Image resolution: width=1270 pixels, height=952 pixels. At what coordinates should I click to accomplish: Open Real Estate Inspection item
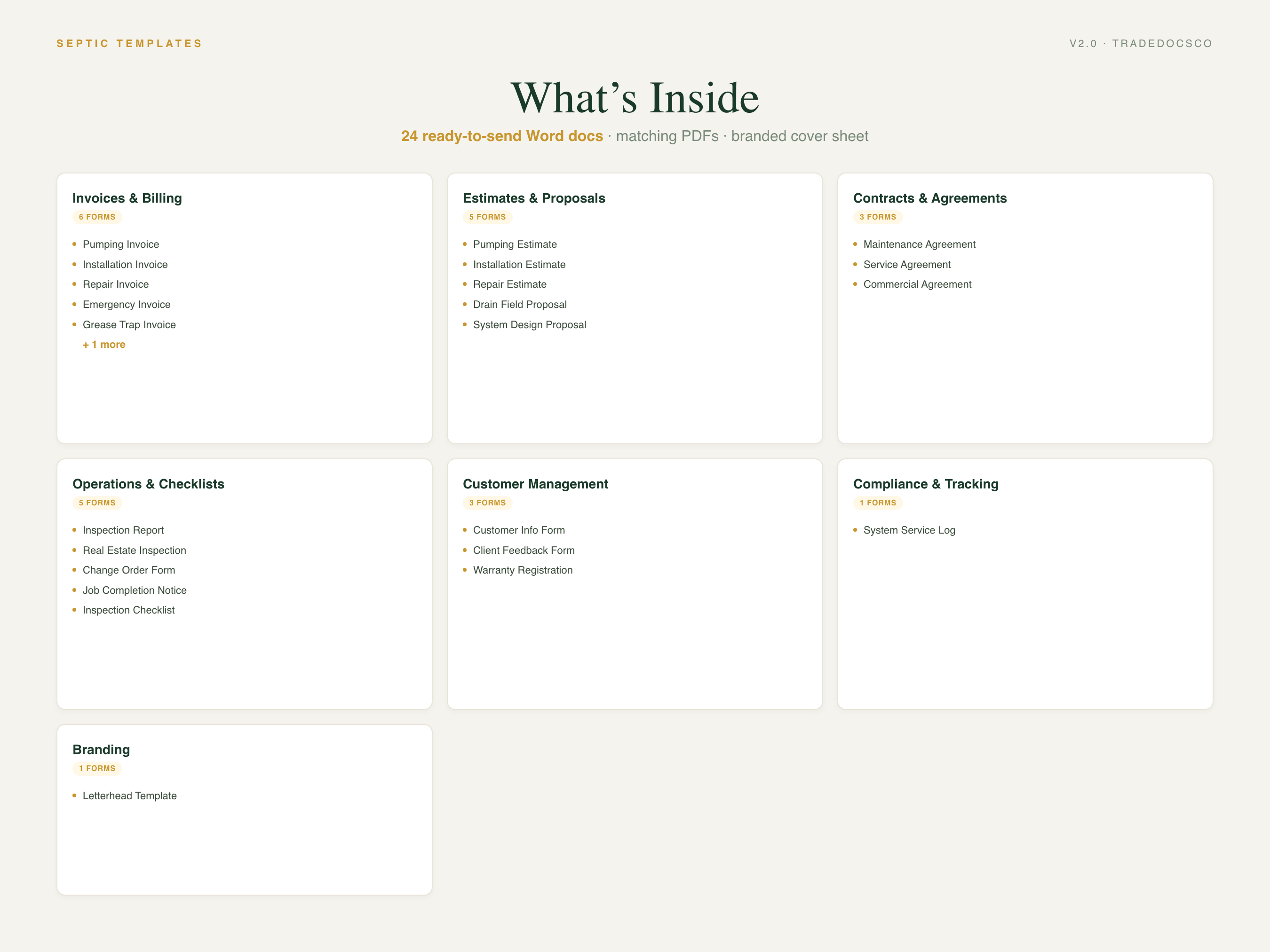(x=135, y=550)
